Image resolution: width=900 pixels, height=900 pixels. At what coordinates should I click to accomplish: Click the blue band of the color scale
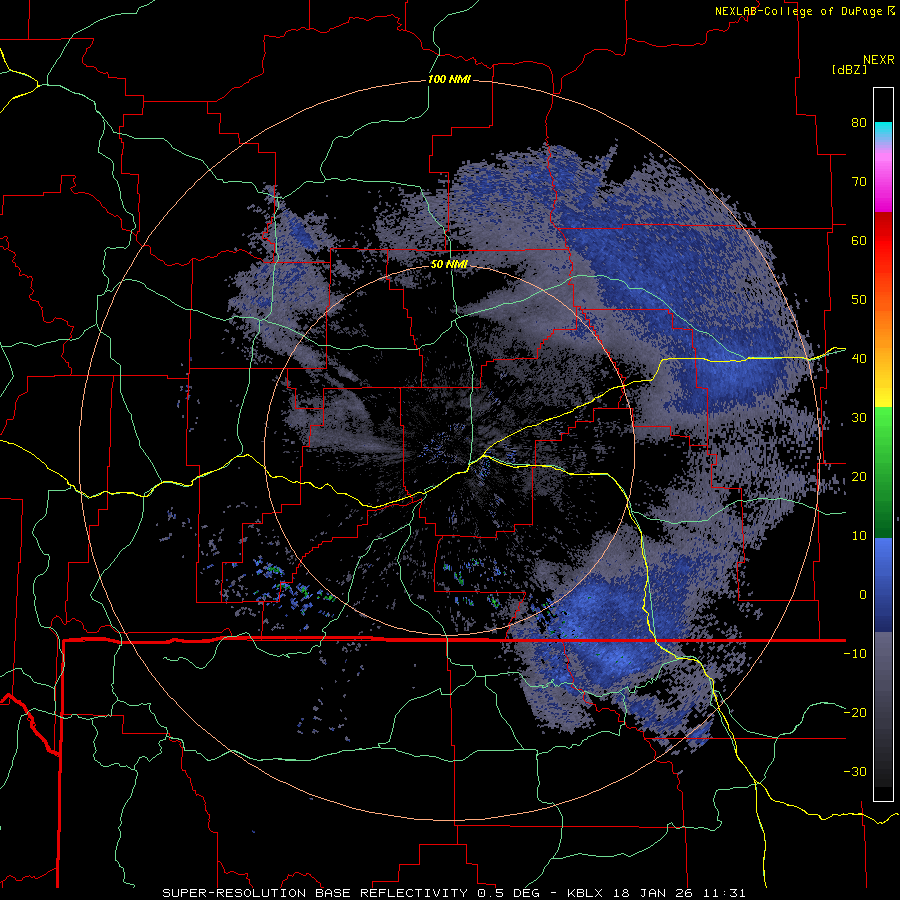[883, 585]
